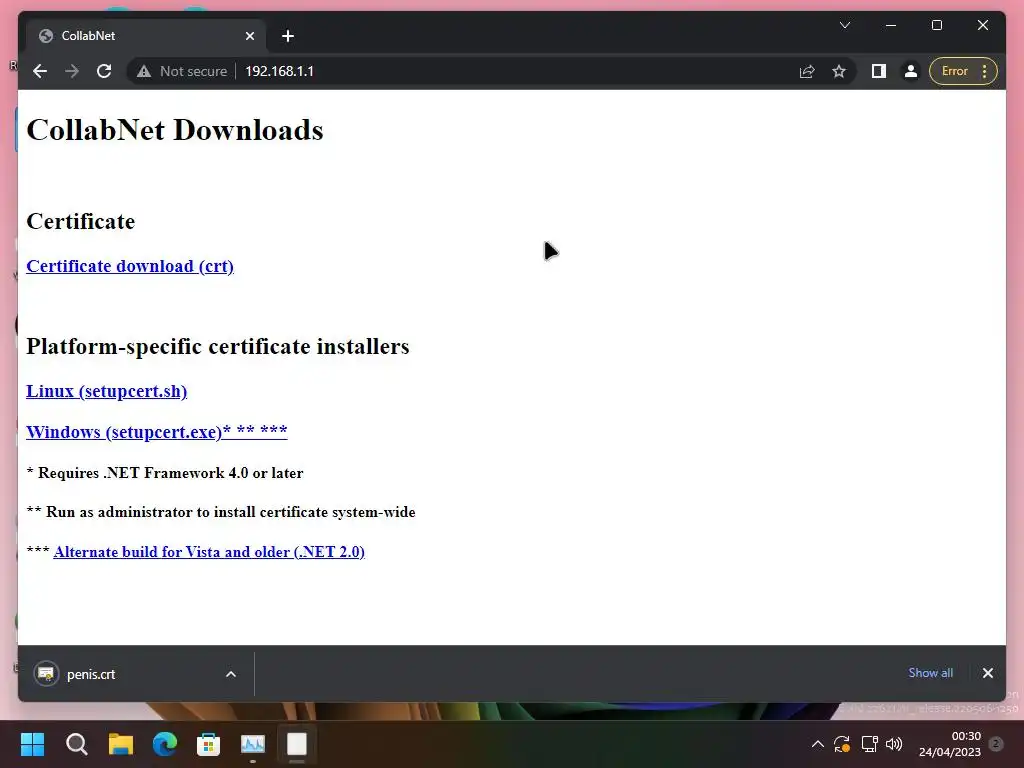The image size is (1024, 768).
Task: Open File Explorer from taskbar
Action: pyautogui.click(x=121, y=744)
